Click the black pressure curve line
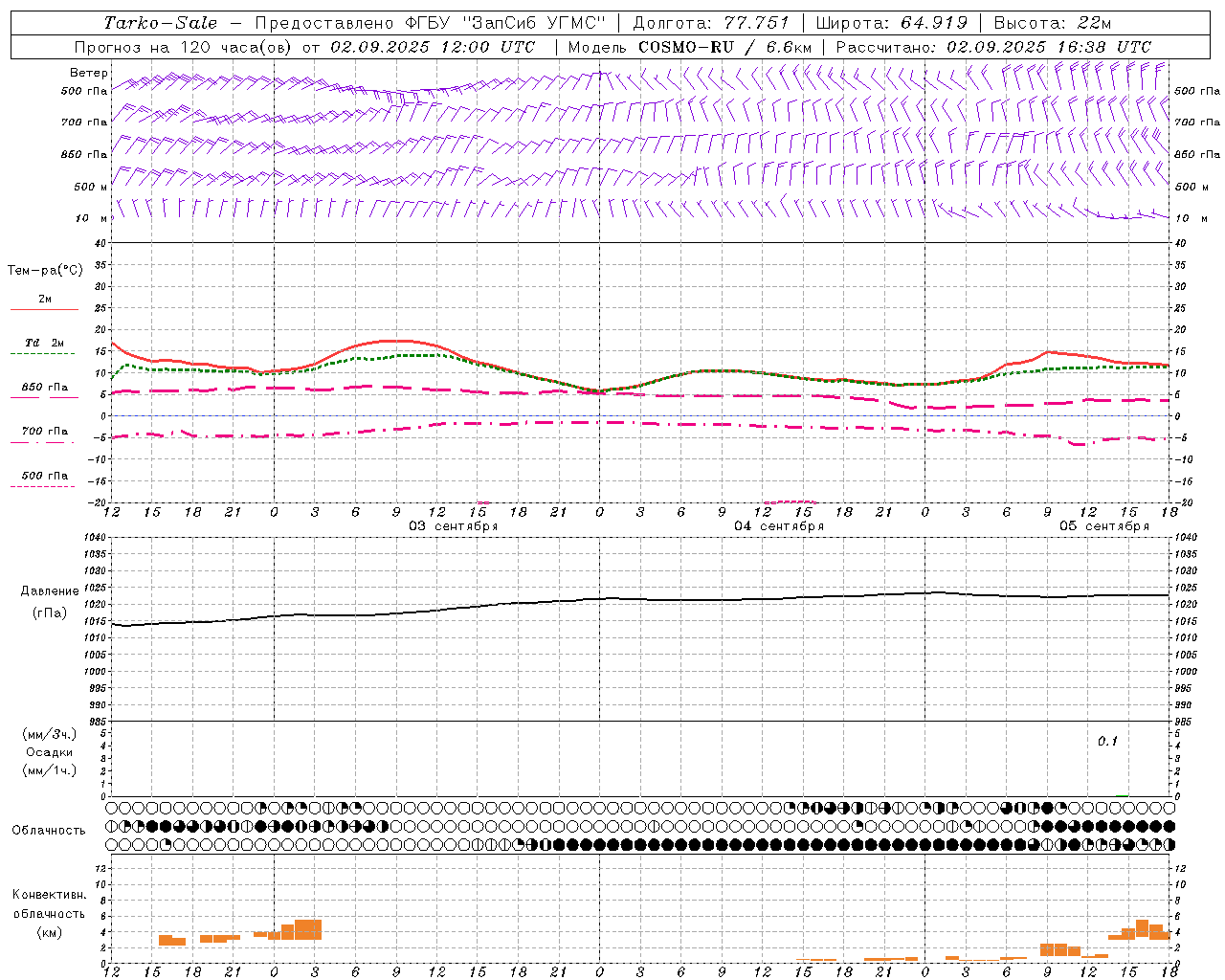The width and height of the screenshot is (1225, 980). pyautogui.click(x=639, y=599)
